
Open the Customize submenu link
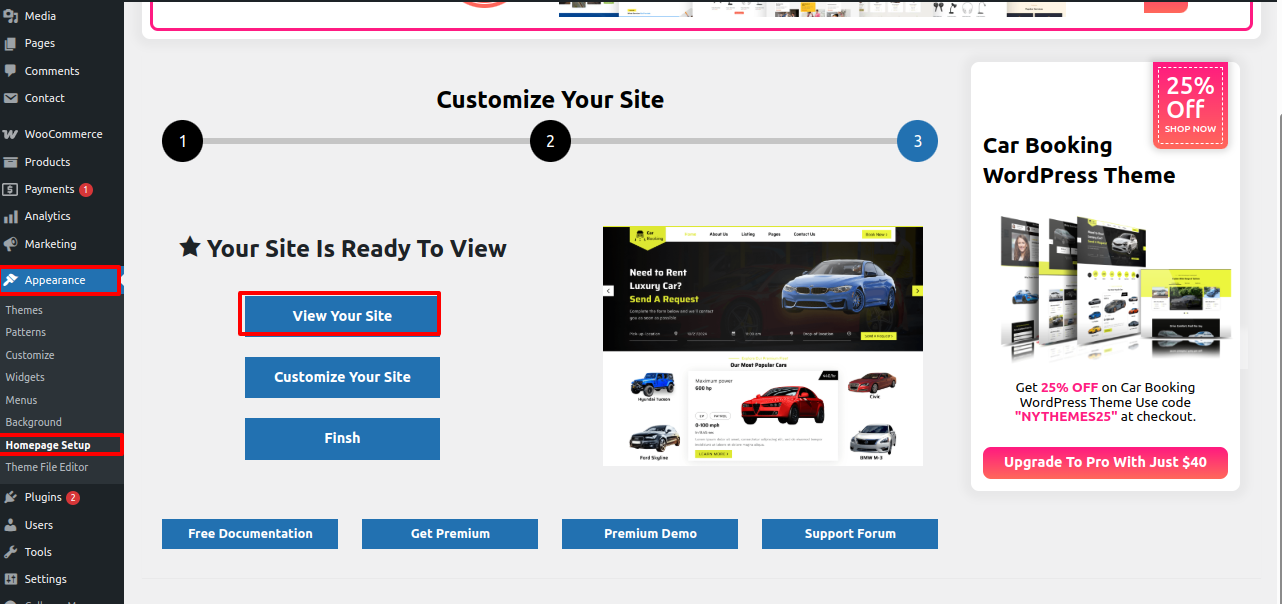[x=30, y=355]
